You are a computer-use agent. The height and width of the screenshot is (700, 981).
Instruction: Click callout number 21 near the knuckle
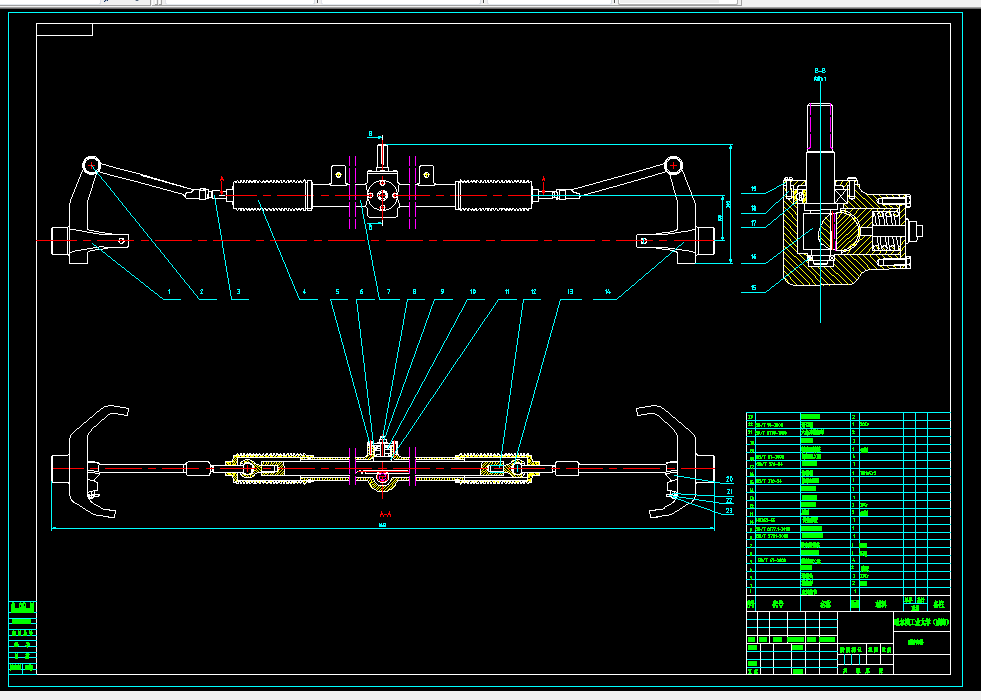coord(729,492)
